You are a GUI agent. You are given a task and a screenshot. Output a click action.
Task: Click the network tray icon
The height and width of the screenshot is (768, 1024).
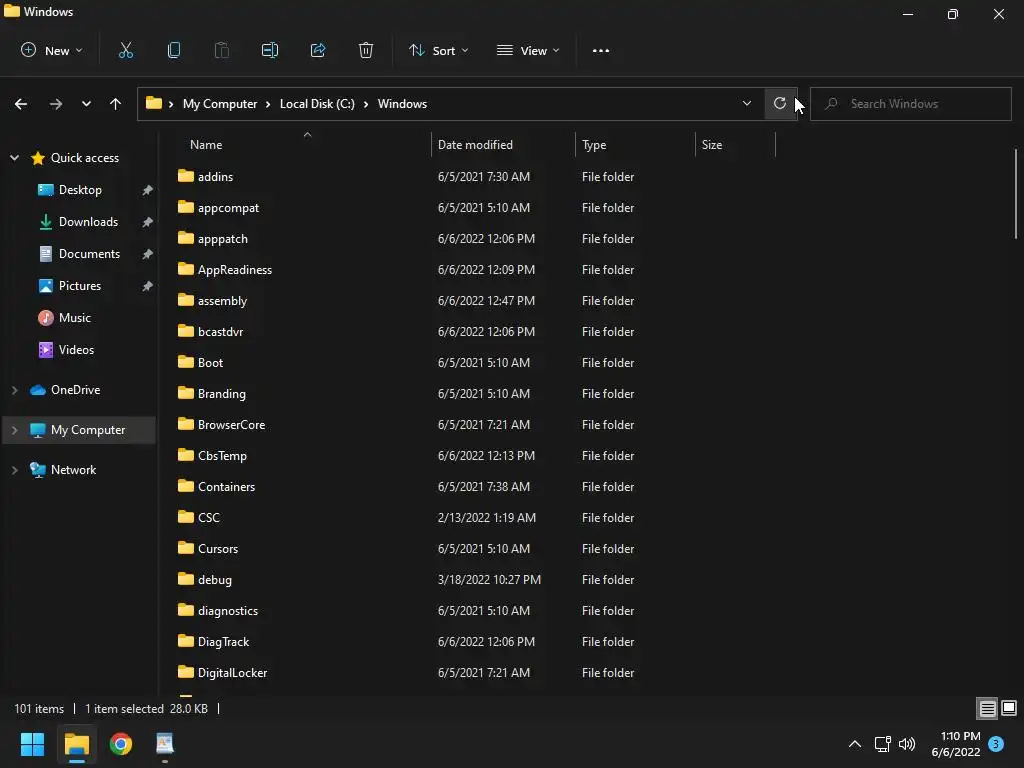pos(882,744)
